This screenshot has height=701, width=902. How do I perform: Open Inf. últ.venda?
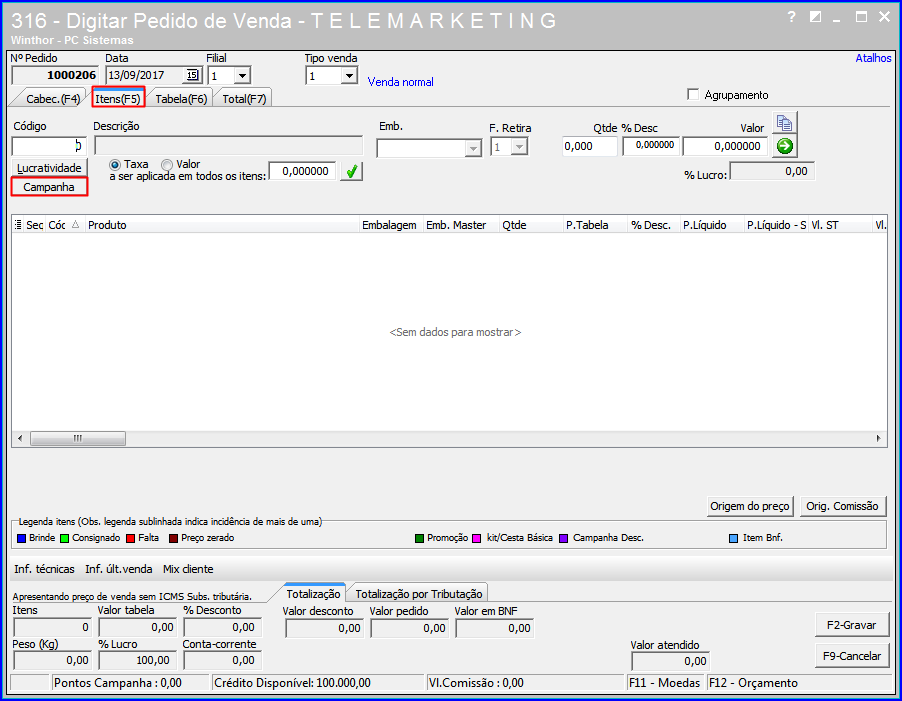pos(119,569)
